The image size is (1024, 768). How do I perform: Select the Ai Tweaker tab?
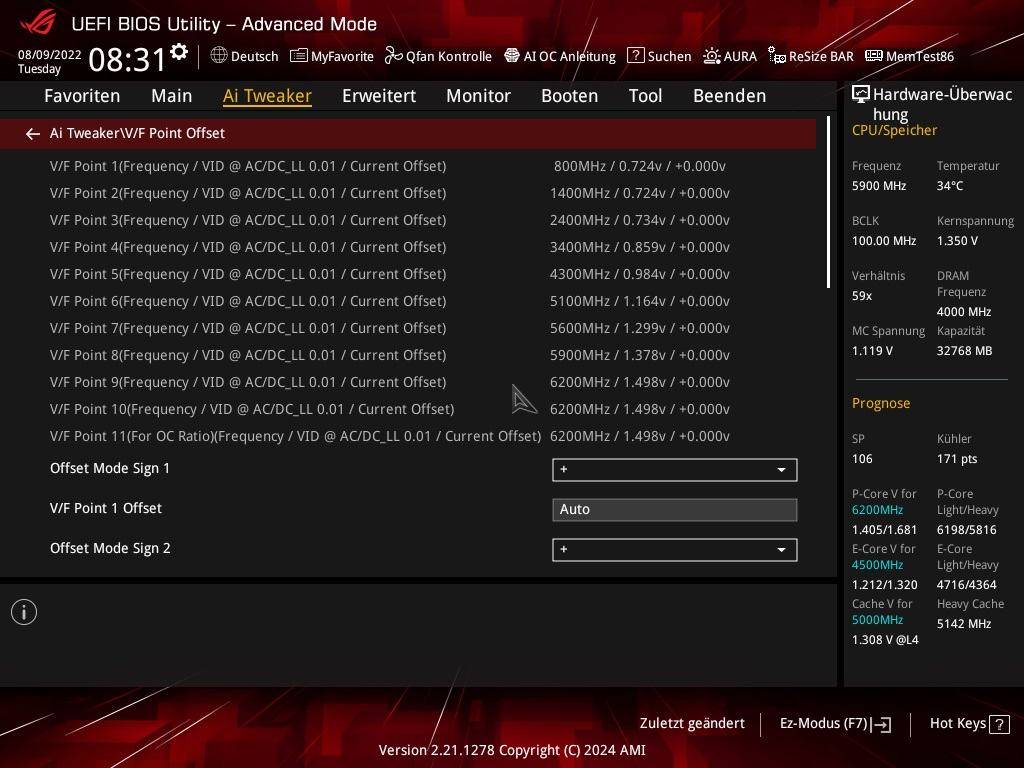pyautogui.click(x=267, y=96)
